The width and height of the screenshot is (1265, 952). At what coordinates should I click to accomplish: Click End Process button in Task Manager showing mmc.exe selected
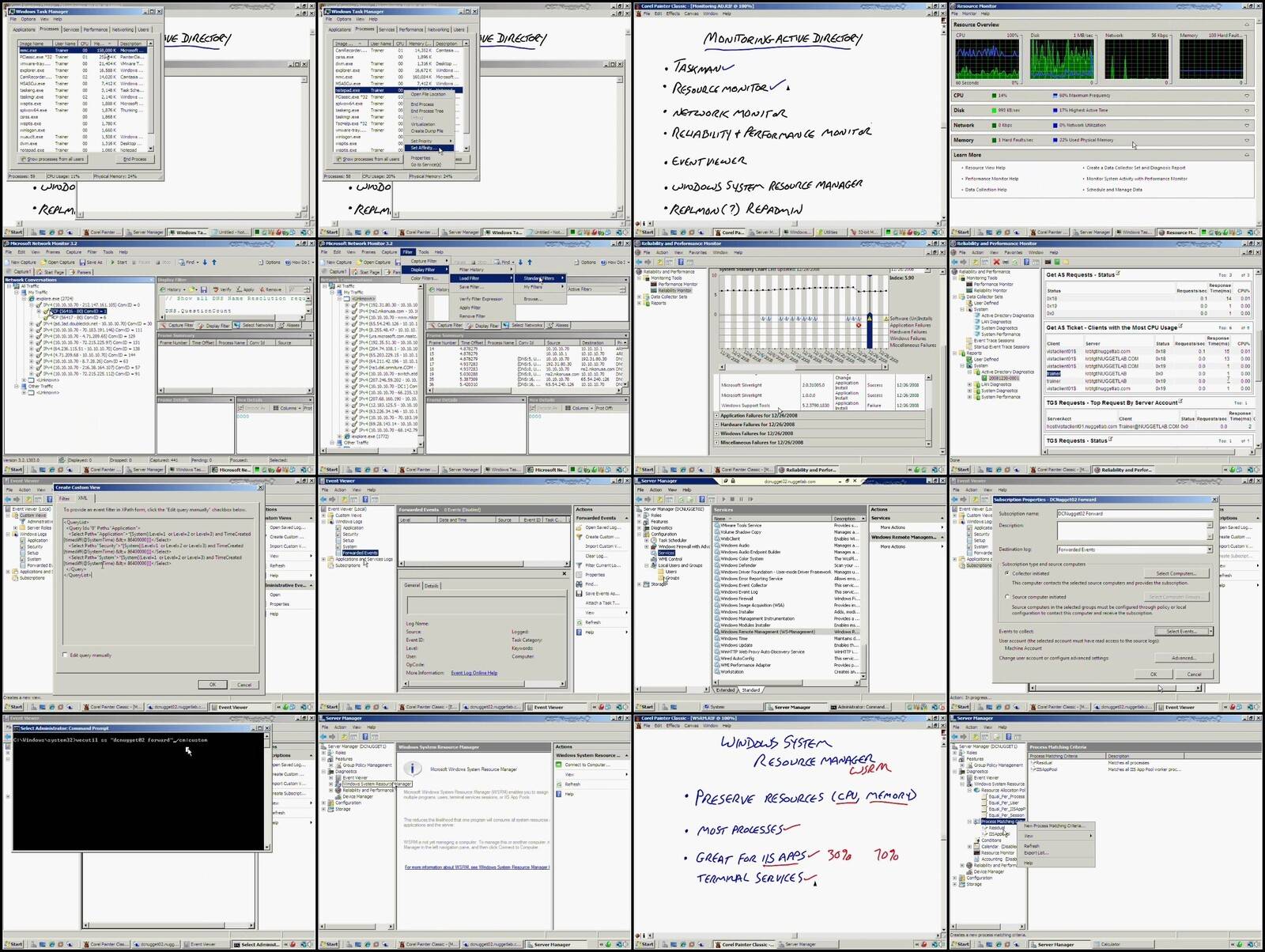pyautogui.click(x=135, y=159)
